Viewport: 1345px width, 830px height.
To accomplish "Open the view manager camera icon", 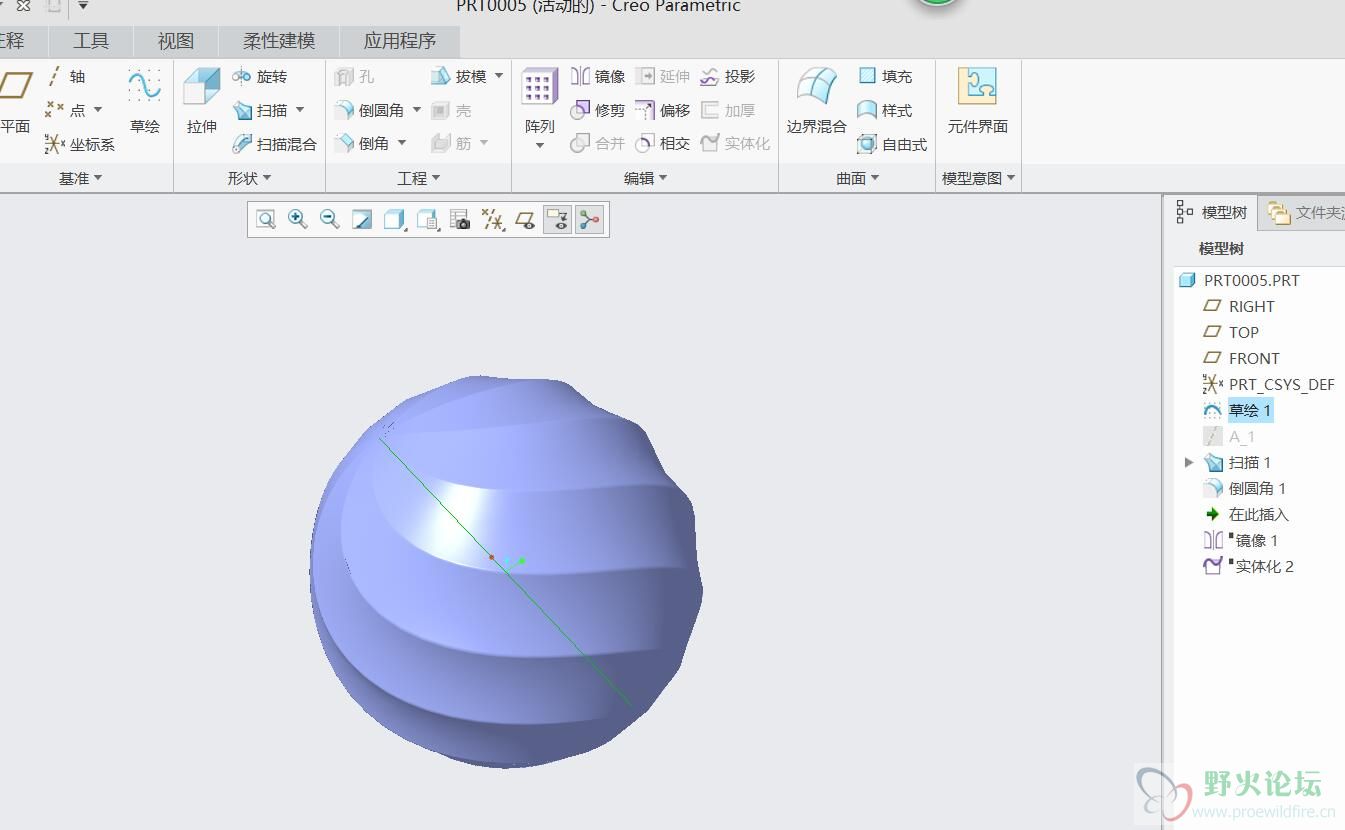I will (460, 220).
